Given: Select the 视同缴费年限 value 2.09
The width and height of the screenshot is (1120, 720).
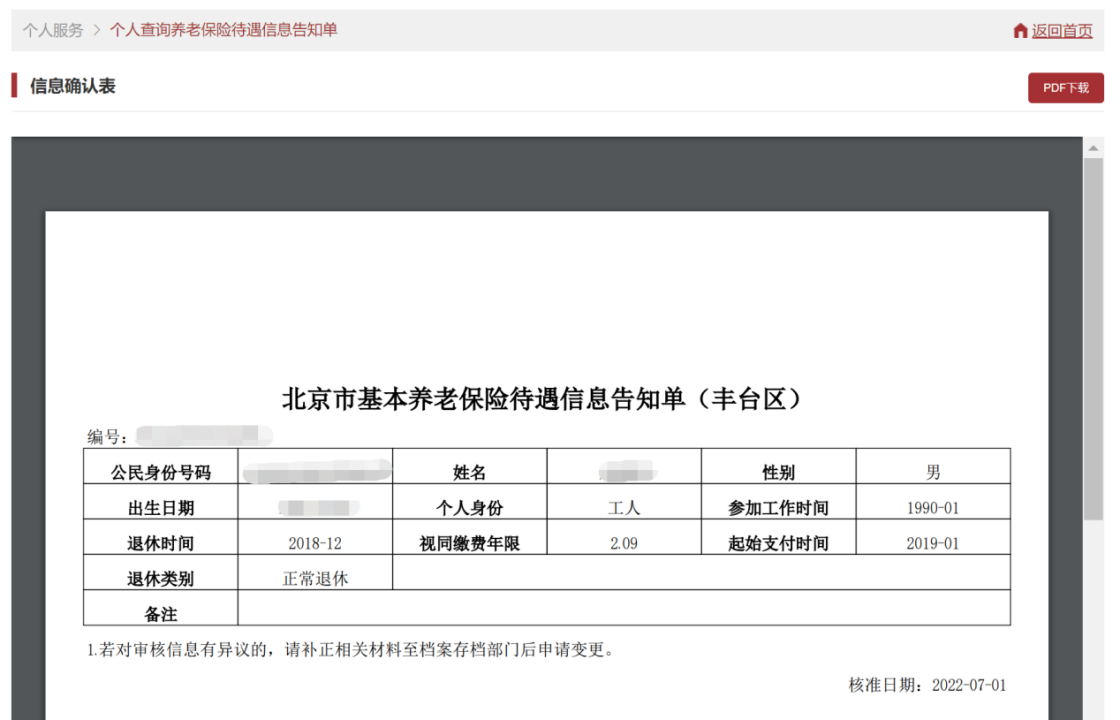Looking at the screenshot, I should [x=624, y=543].
